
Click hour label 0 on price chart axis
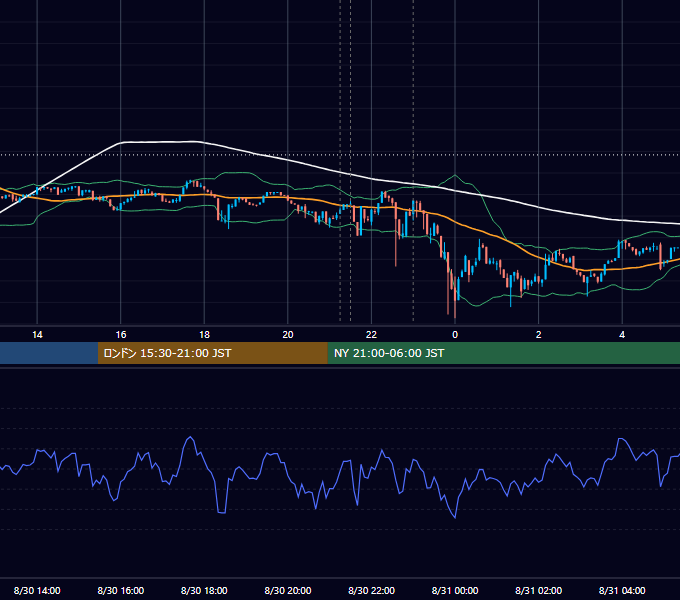click(455, 335)
